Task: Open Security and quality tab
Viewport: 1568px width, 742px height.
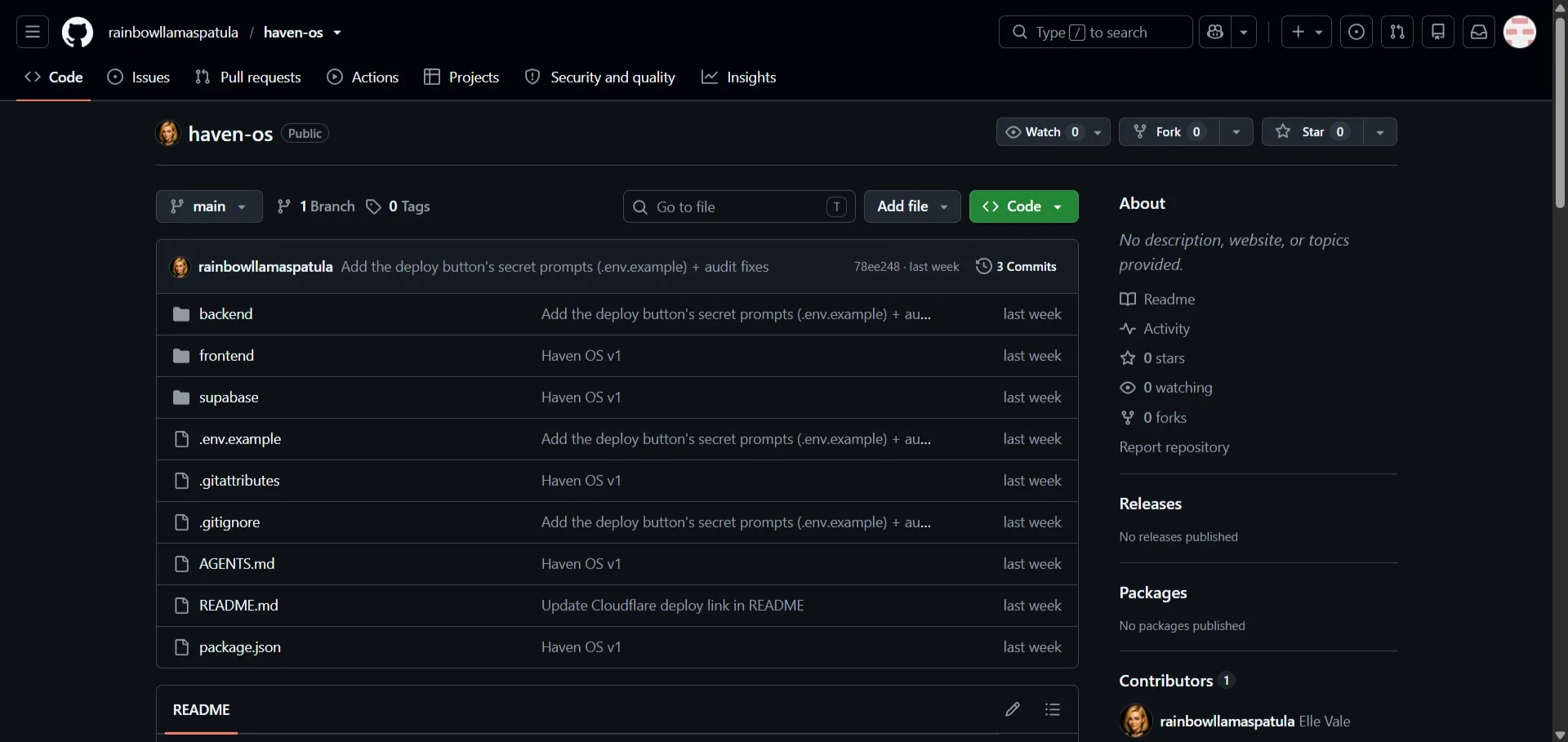Action: pyautogui.click(x=600, y=78)
